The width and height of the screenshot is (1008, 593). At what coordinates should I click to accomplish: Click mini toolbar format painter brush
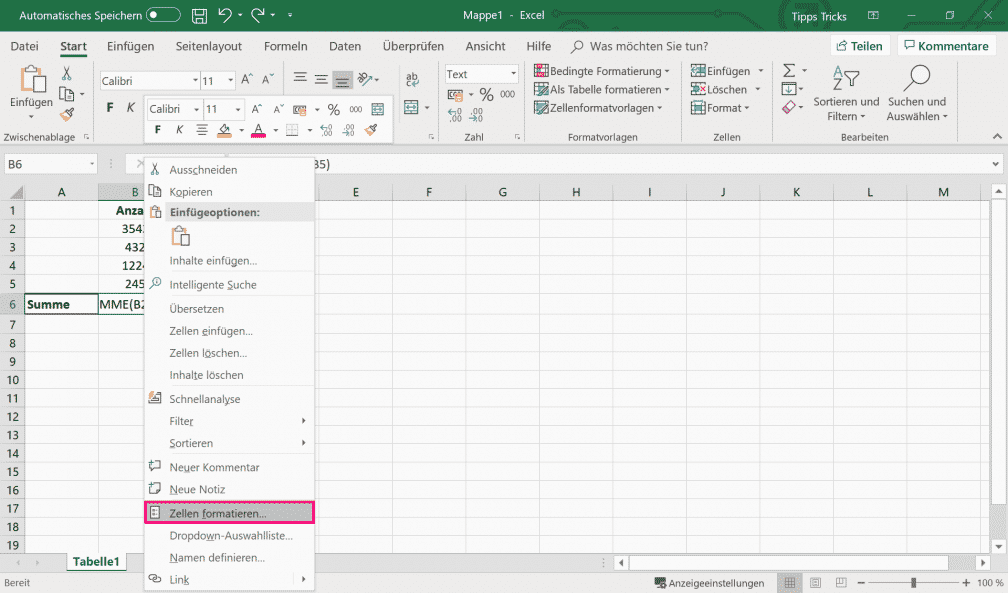[371, 131]
